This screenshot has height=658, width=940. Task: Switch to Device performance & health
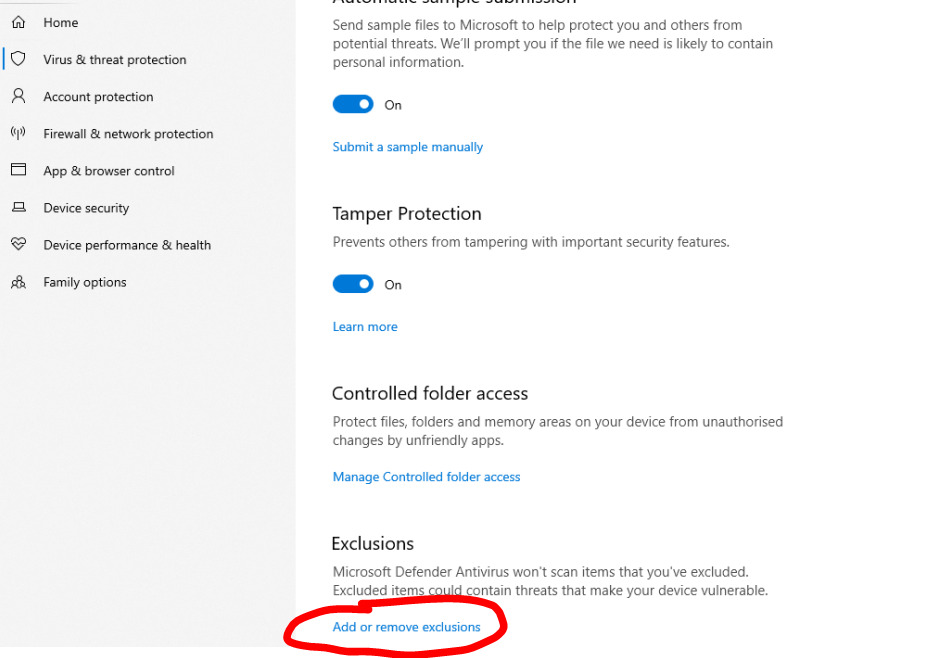[126, 244]
